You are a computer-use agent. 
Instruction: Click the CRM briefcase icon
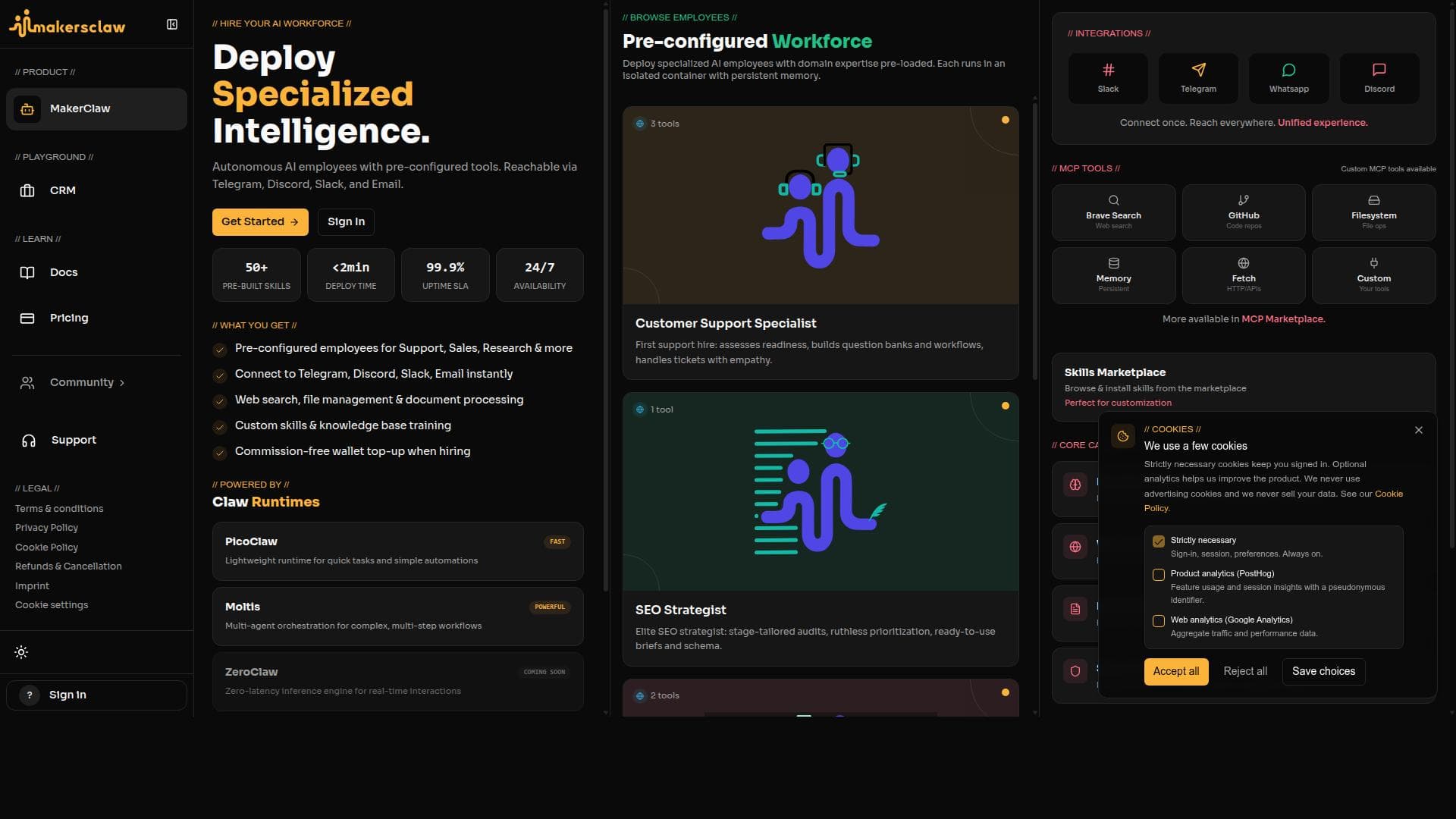point(27,190)
